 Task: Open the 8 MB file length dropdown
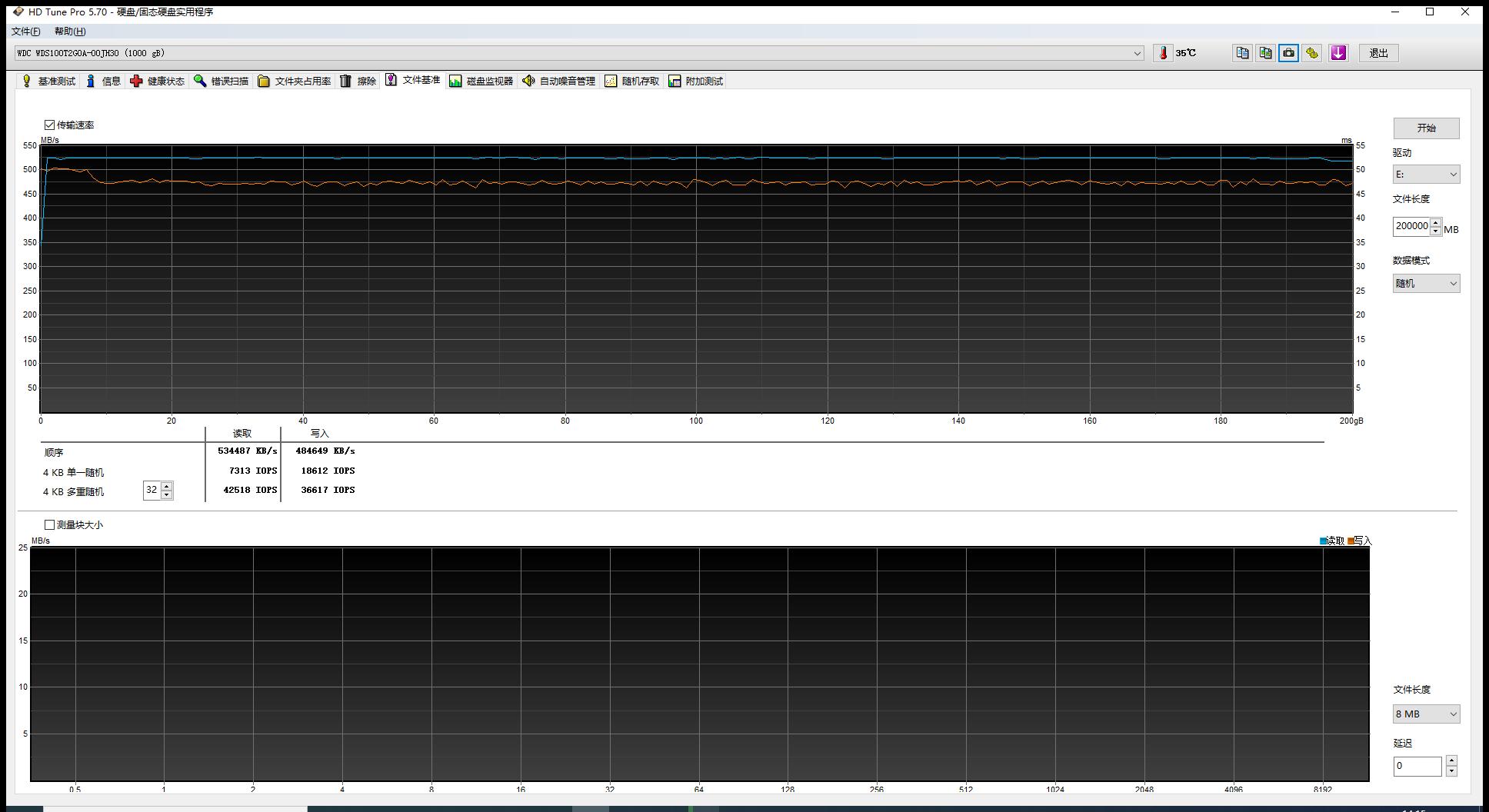pyautogui.click(x=1426, y=714)
